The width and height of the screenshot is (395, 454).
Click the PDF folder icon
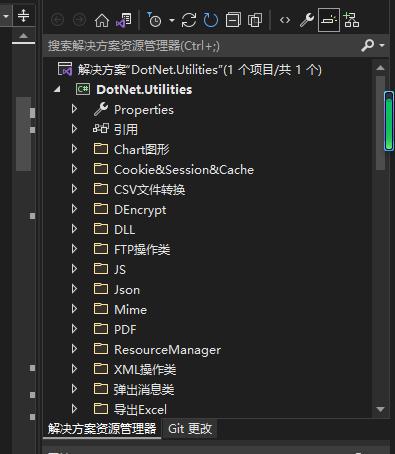pos(101,329)
